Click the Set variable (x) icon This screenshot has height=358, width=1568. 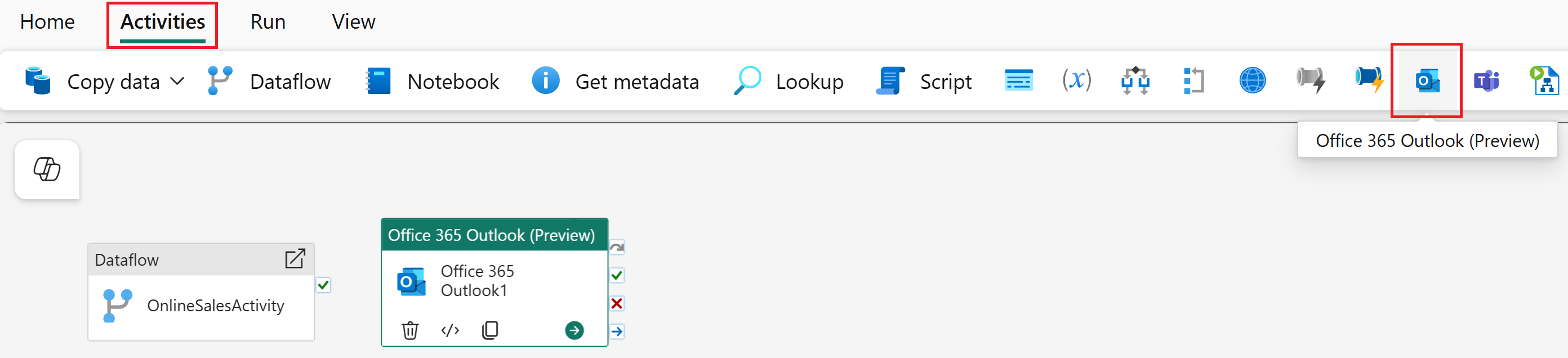coord(1076,80)
